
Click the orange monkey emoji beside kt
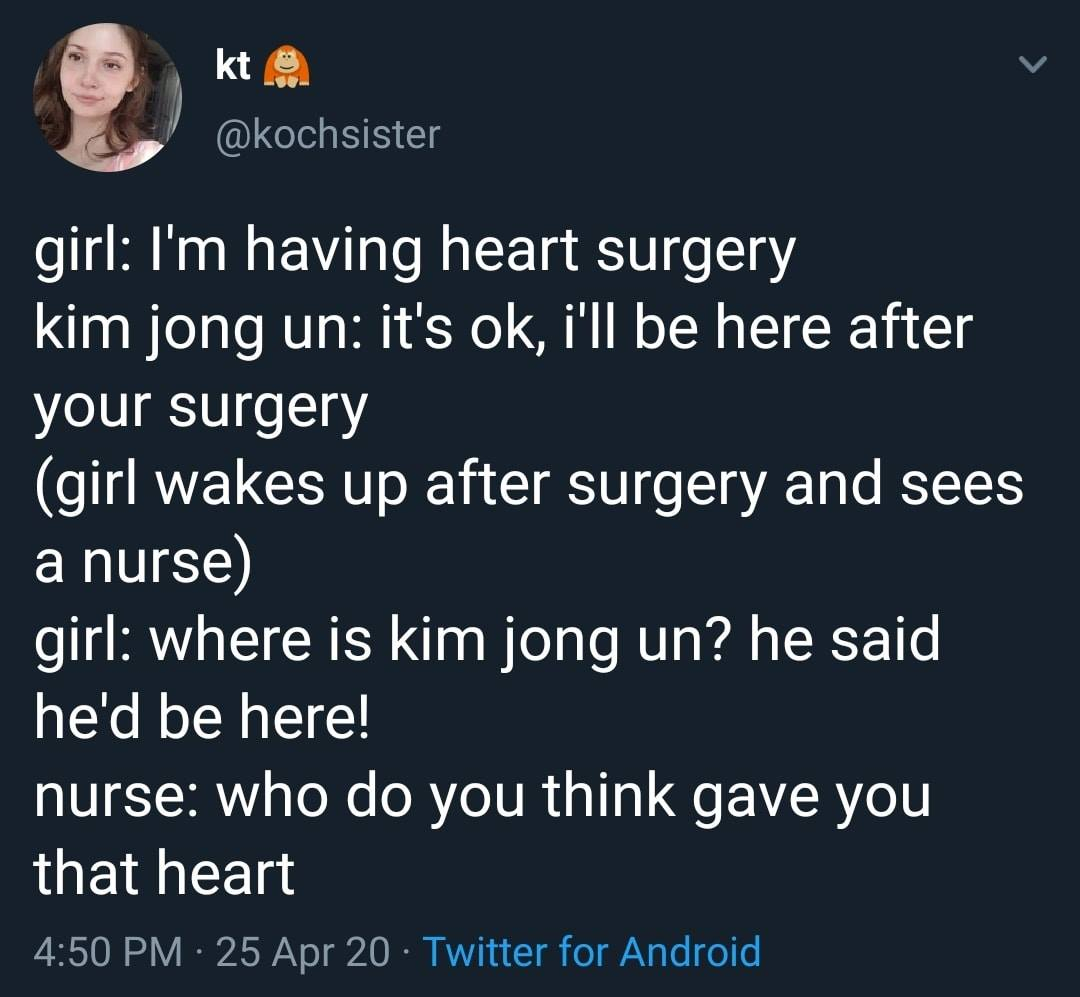coord(284,66)
